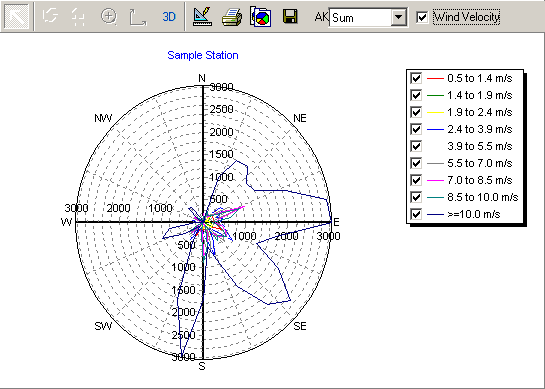Image resolution: width=545 pixels, height=389 pixels.
Task: Click the S compass label
Action: 202,366
